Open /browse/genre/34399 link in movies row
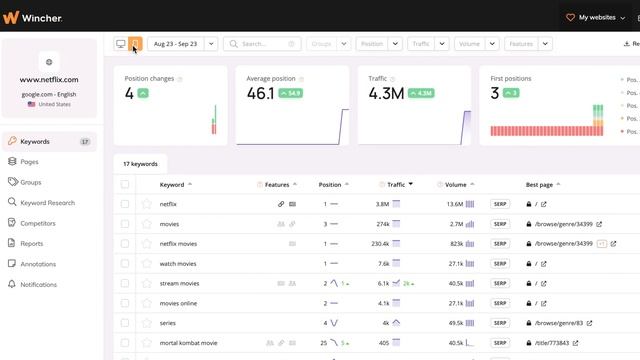Viewport: 640px width, 360px height. (x=564, y=224)
